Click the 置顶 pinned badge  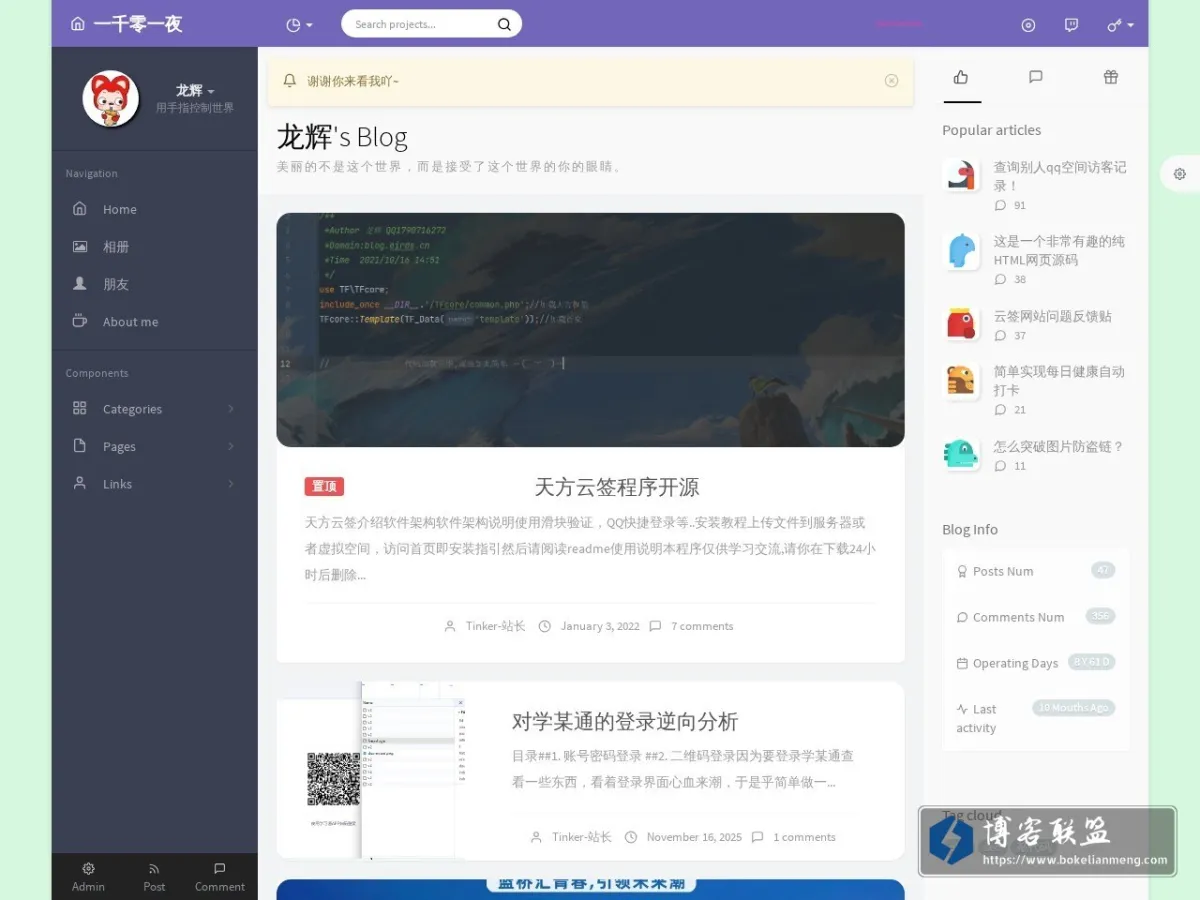point(324,486)
